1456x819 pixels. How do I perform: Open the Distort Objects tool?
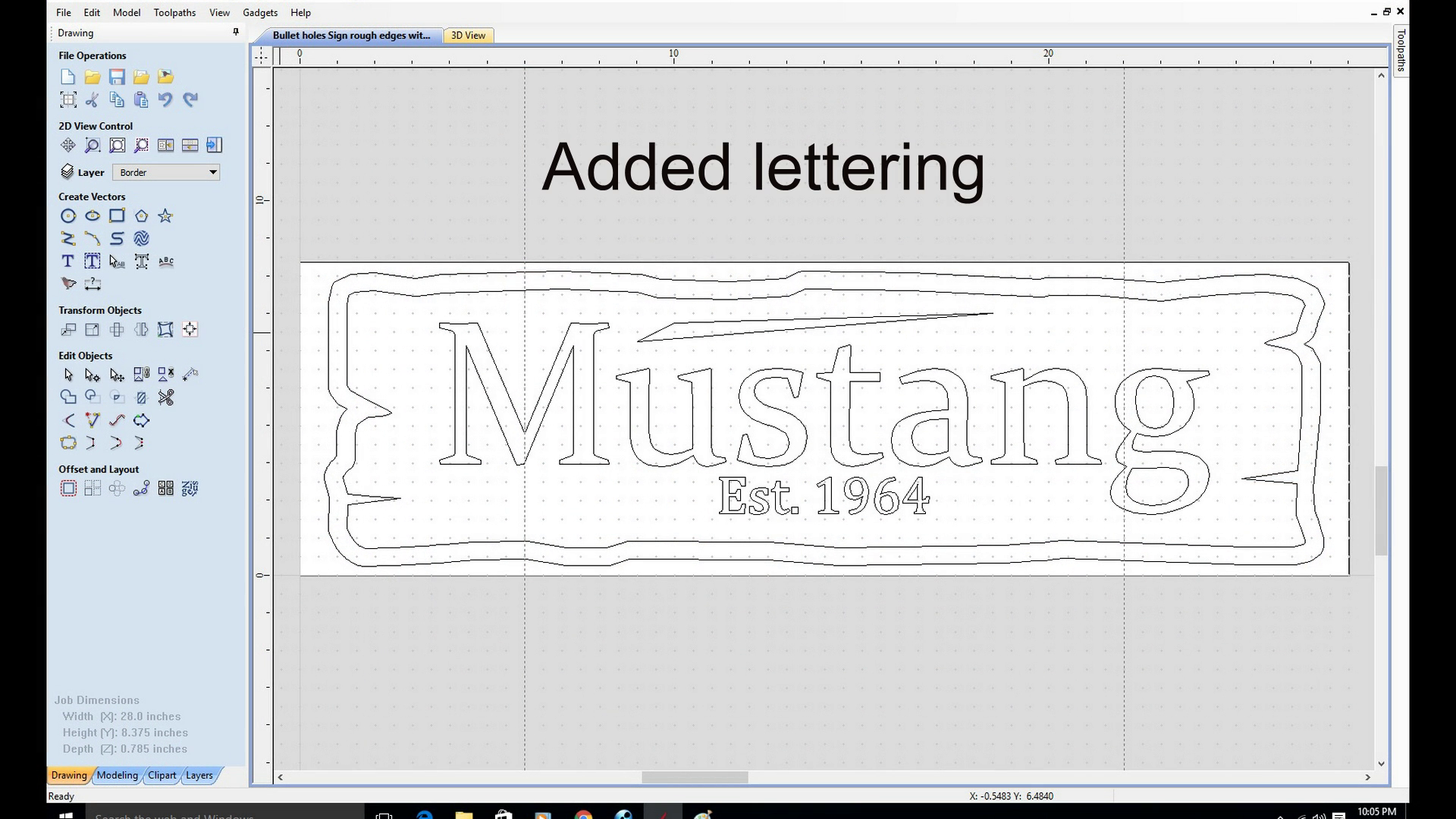coord(165,330)
